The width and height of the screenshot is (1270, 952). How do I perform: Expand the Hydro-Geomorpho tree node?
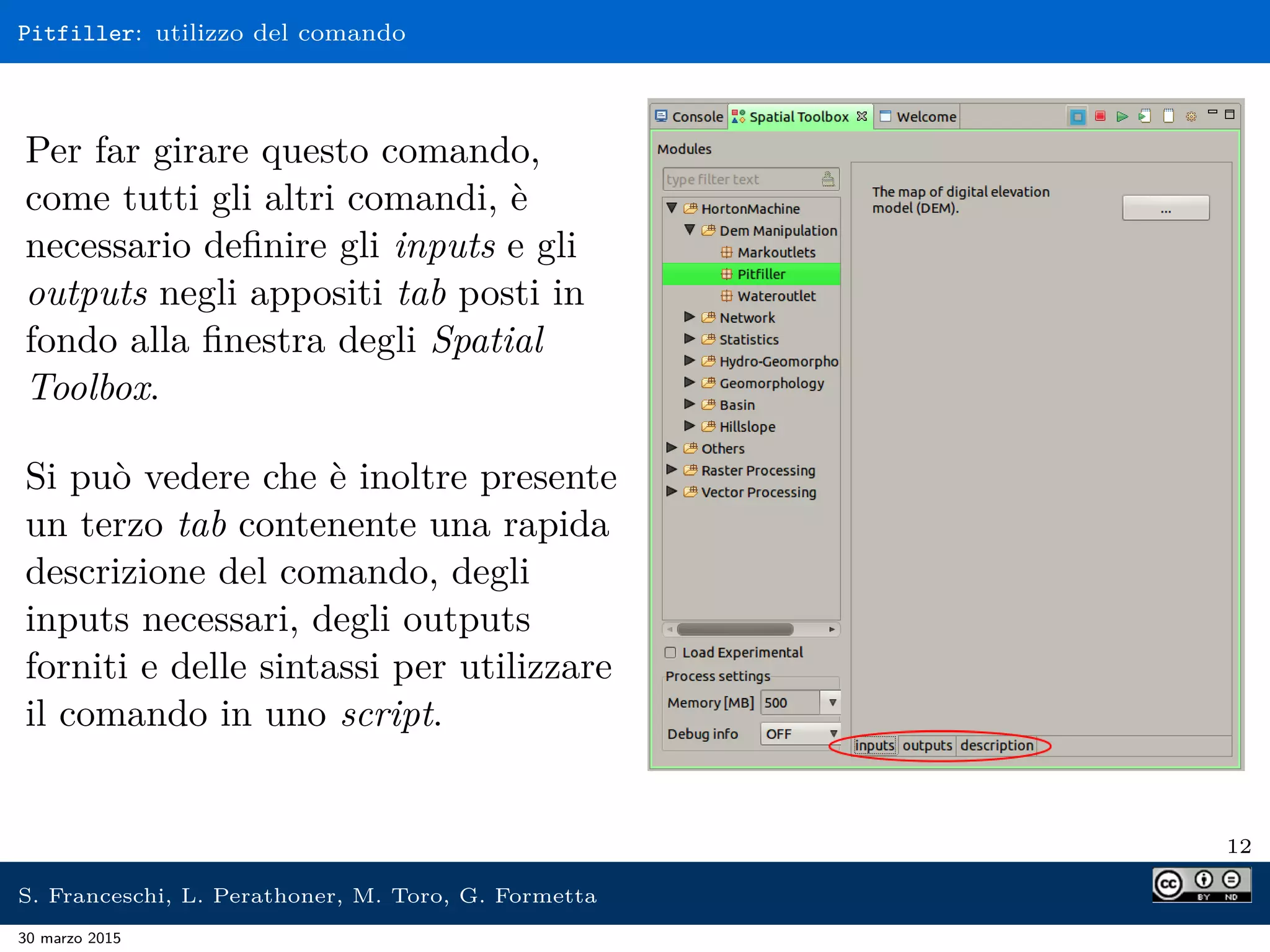[690, 360]
